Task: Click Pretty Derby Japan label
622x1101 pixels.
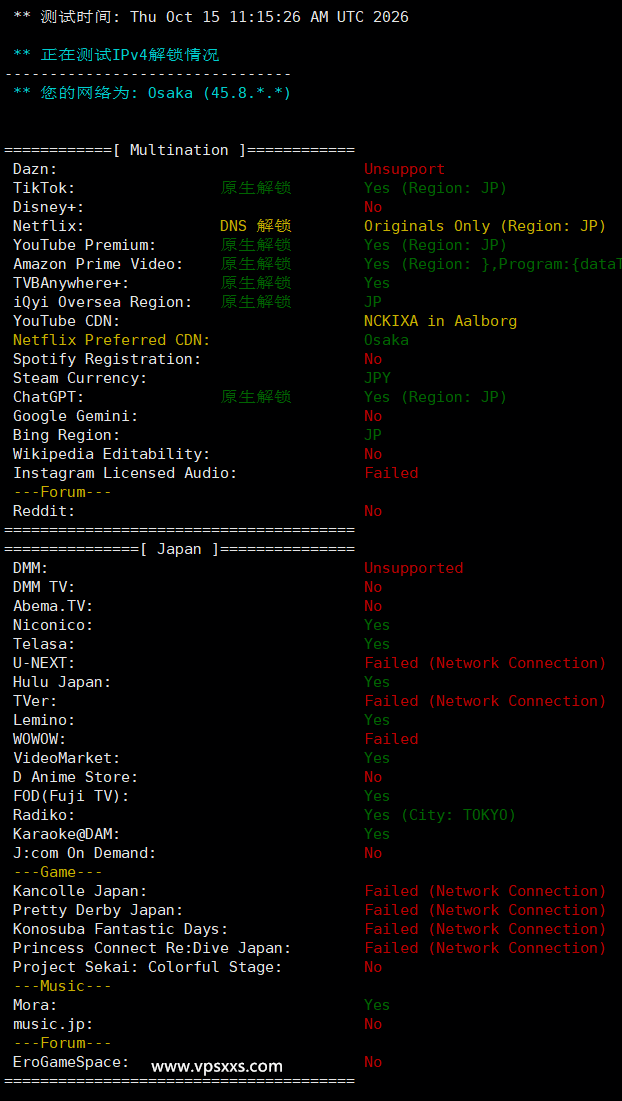Action: pos(98,910)
